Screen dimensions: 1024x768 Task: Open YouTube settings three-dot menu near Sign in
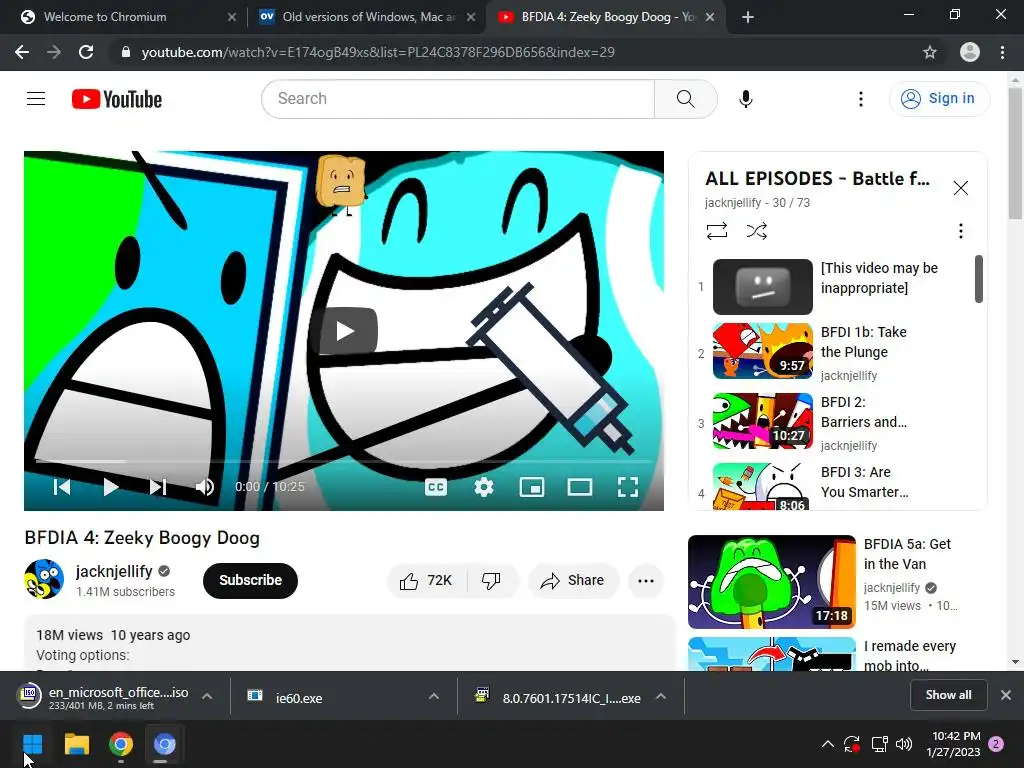click(x=861, y=99)
